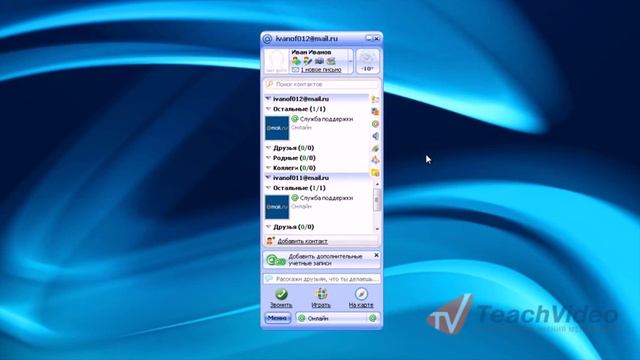The width and height of the screenshot is (640, 360).
Task: Close the add additional accounts banner
Action: click(x=376, y=255)
